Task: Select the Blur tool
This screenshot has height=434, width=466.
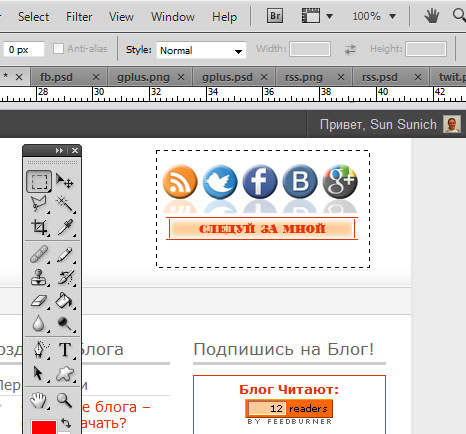Action: point(39,323)
